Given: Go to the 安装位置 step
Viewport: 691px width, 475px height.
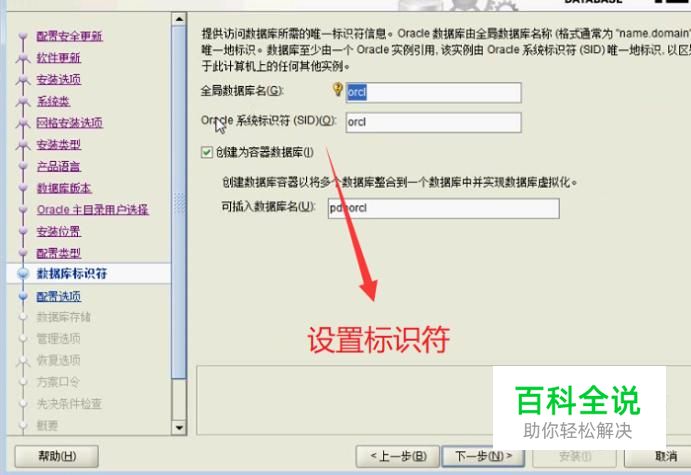Looking at the screenshot, I should tap(59, 231).
